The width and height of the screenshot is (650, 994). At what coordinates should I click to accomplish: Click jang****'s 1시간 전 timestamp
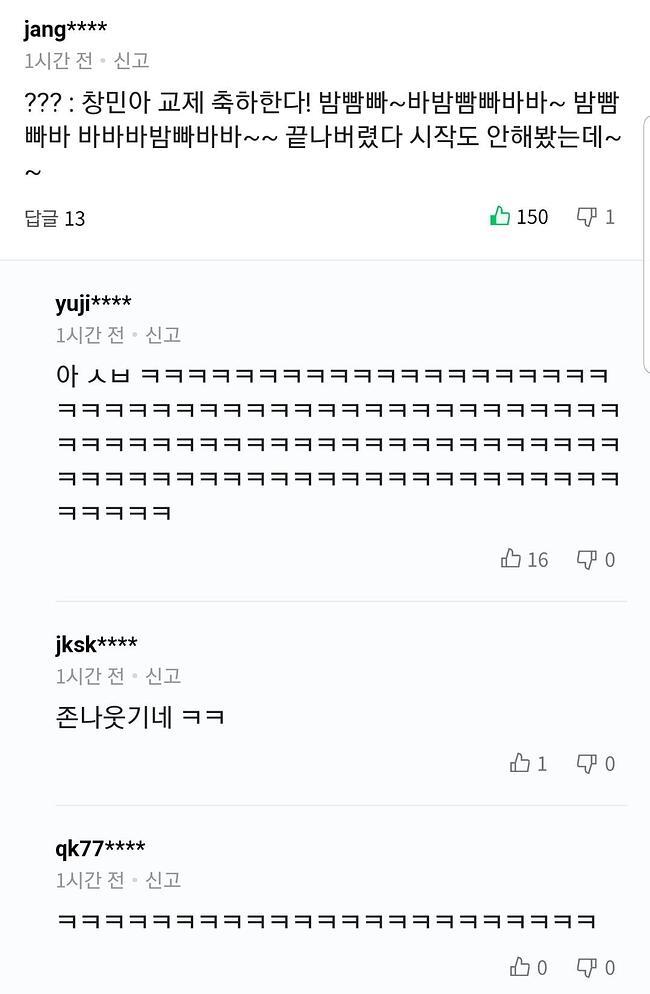49,58
